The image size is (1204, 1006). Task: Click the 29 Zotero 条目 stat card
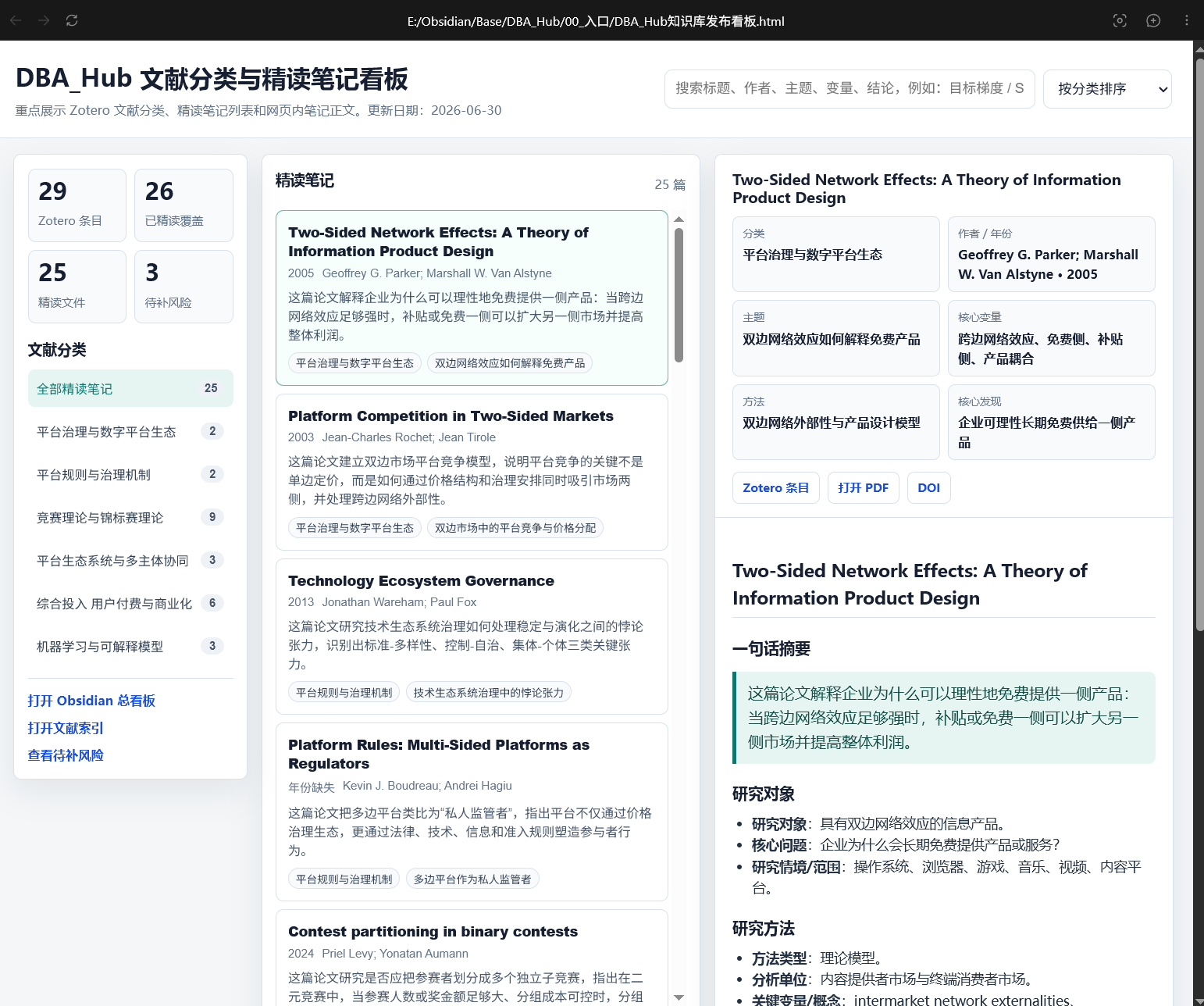(x=77, y=205)
